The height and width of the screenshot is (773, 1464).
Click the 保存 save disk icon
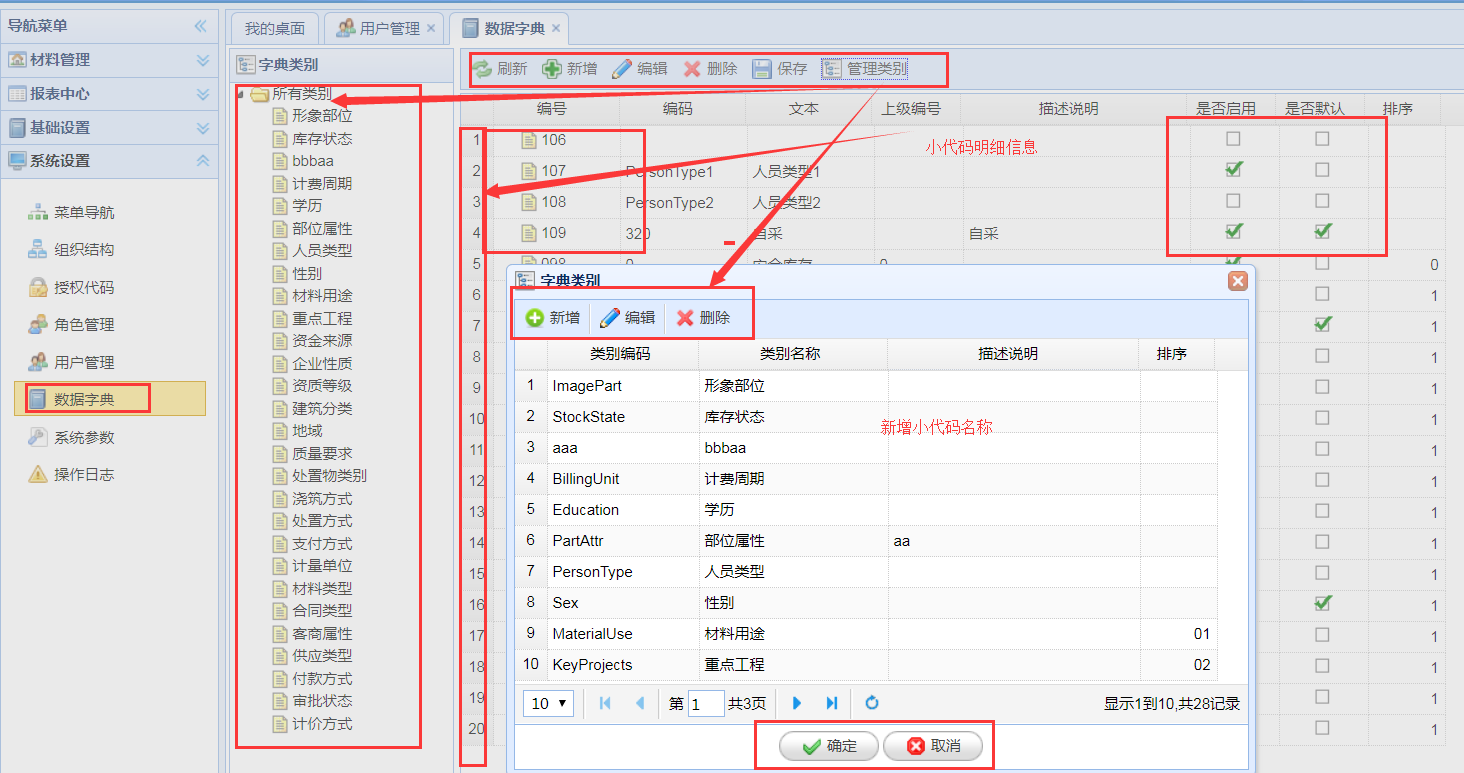[762, 69]
